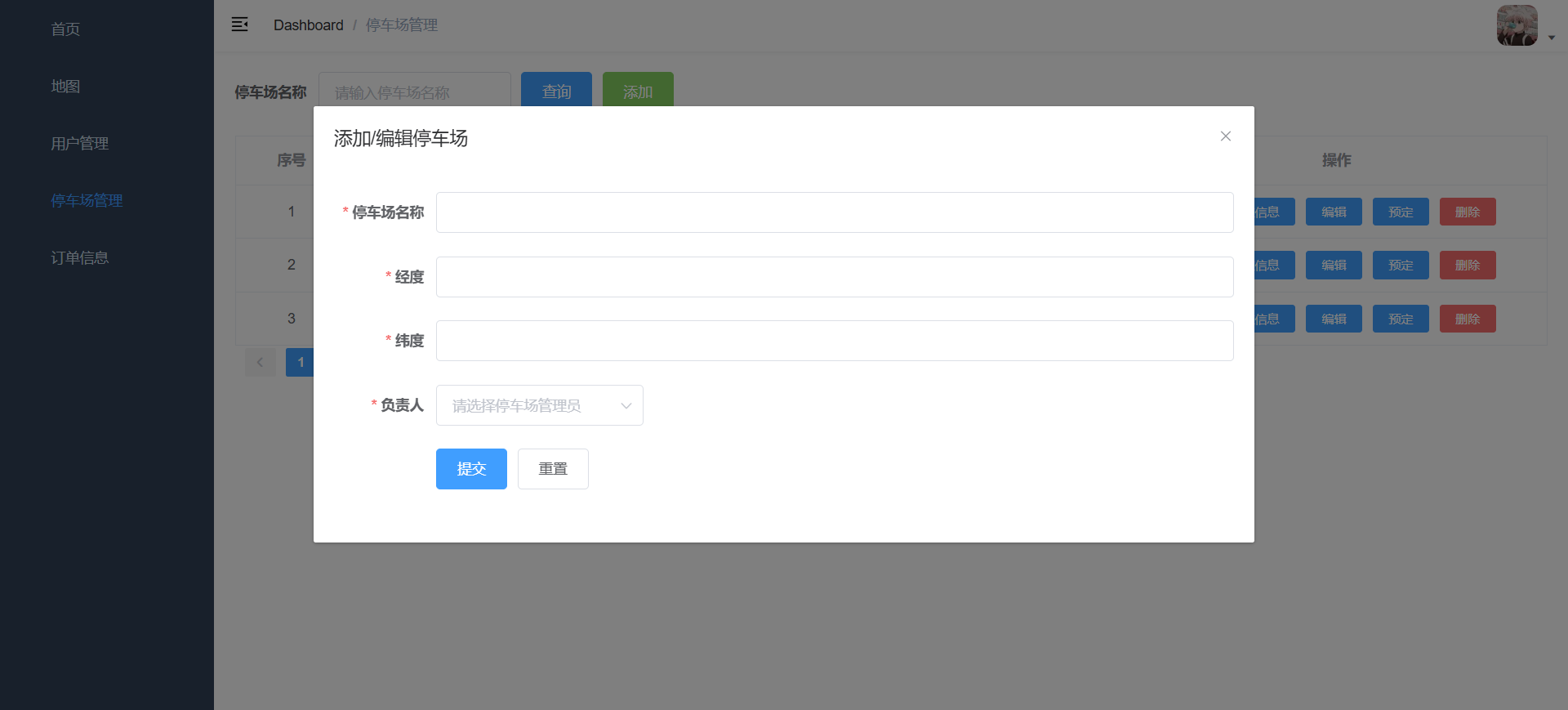Viewport: 1568px width, 710px height.
Task: Reset the form with 重置
Action: tap(553, 469)
